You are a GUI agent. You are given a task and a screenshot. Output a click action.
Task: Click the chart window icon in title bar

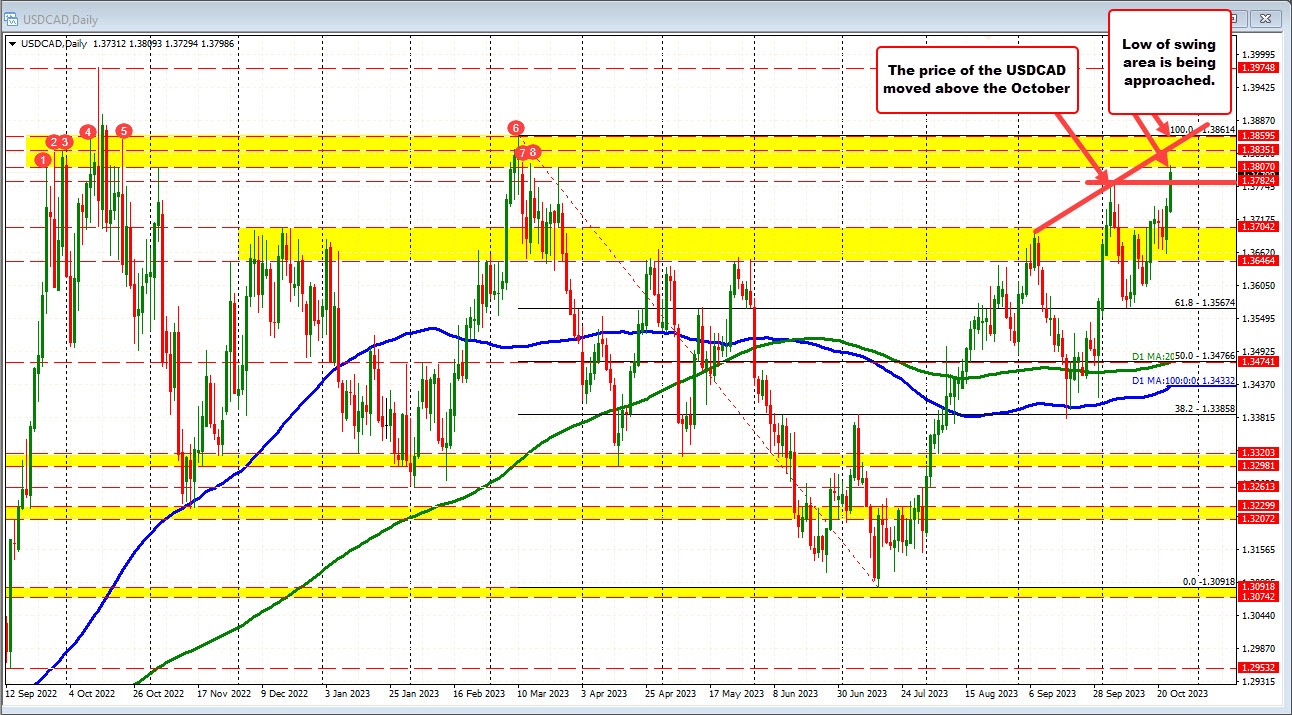pos(10,18)
